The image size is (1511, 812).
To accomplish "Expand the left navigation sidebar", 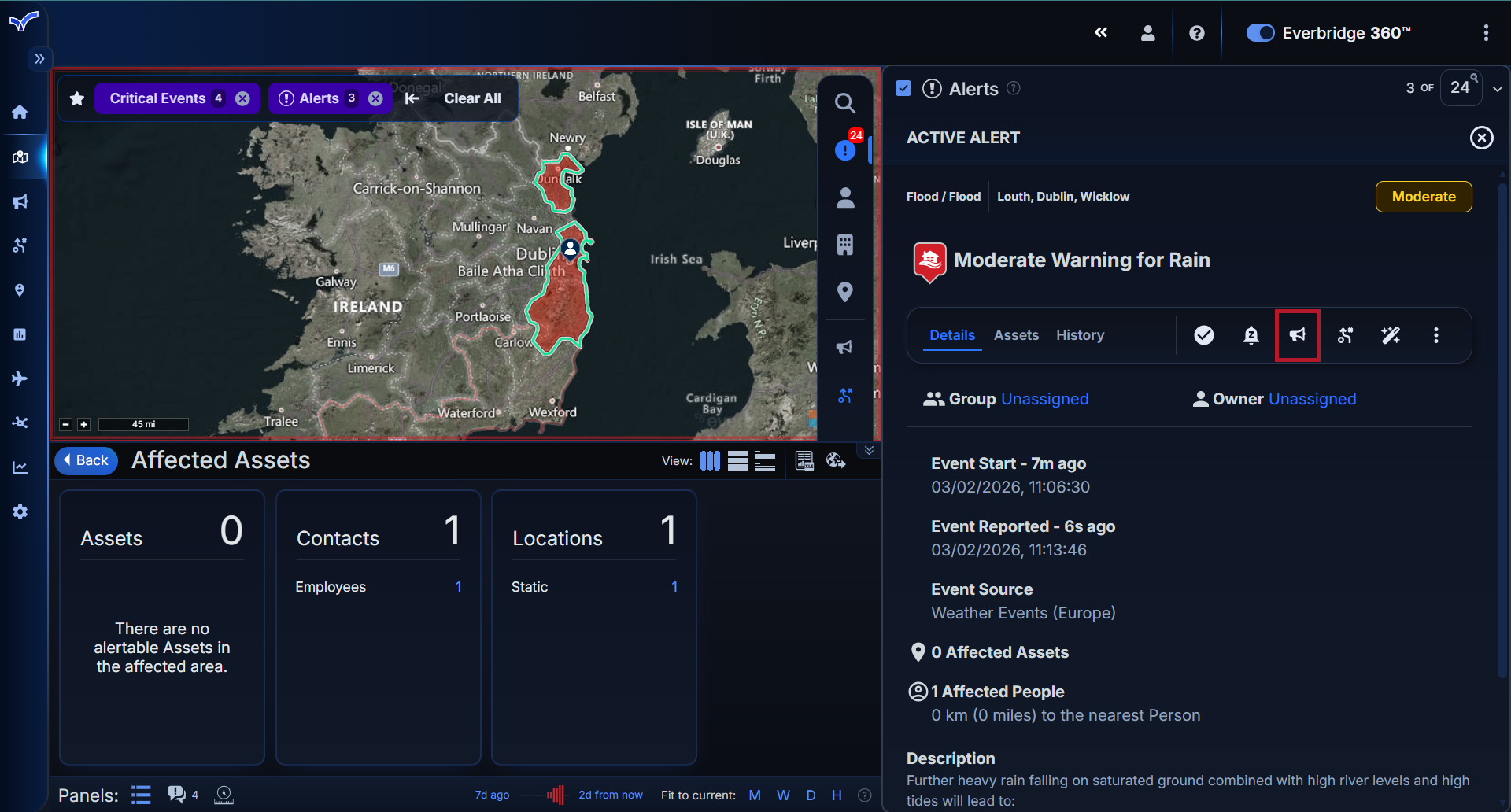I will coord(39,58).
